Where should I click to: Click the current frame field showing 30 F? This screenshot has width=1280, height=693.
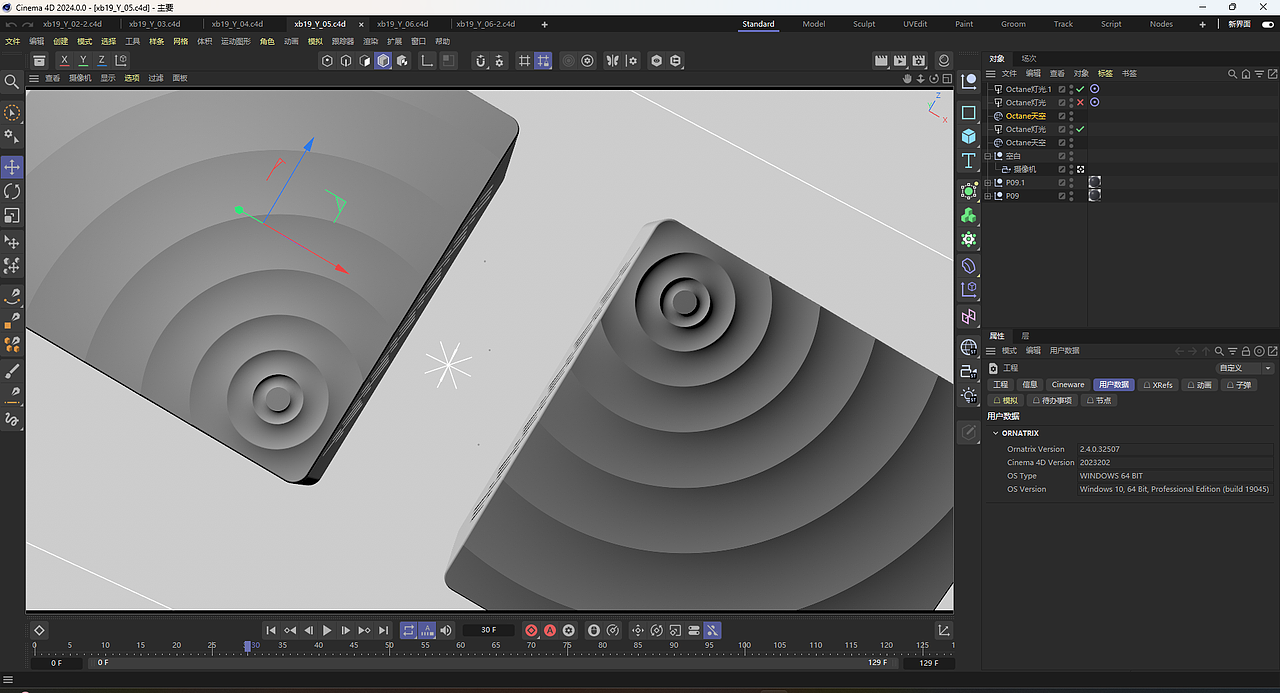coord(488,630)
